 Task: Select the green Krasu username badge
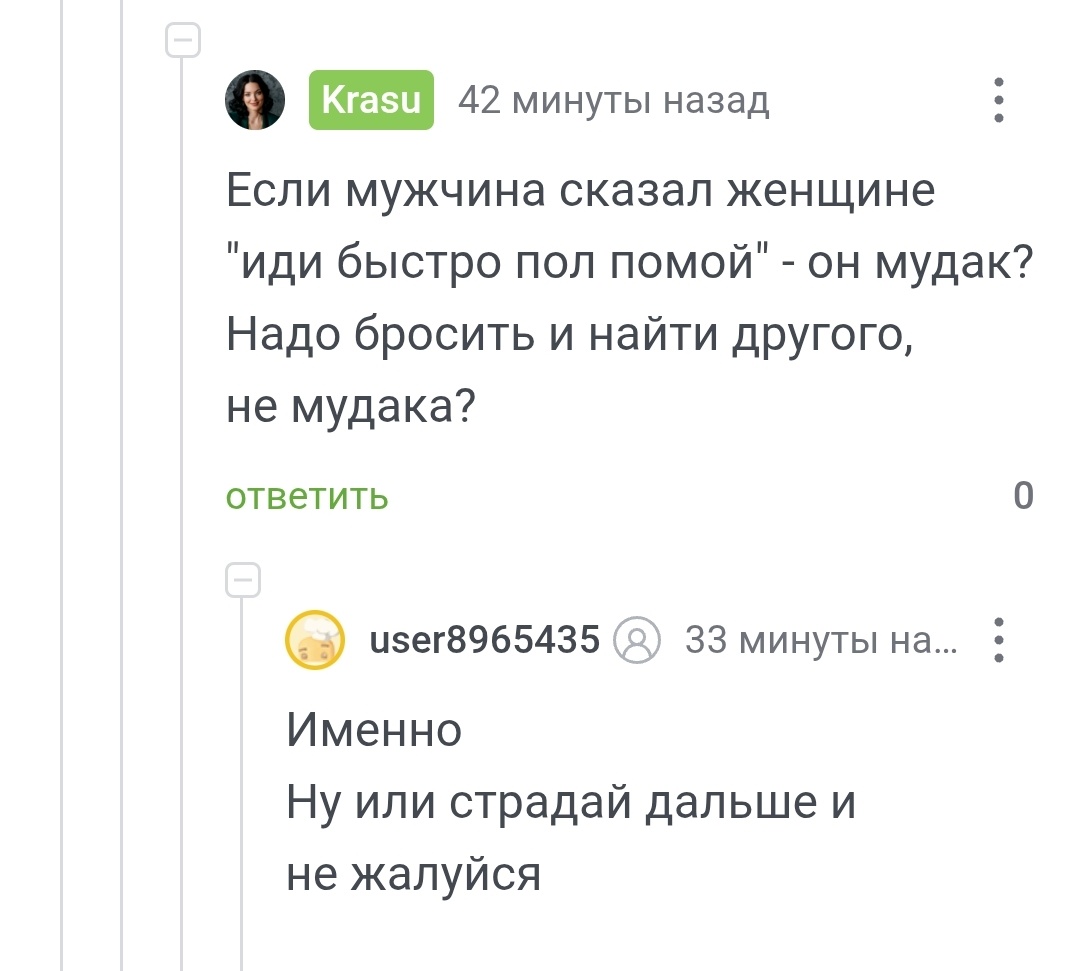point(371,100)
